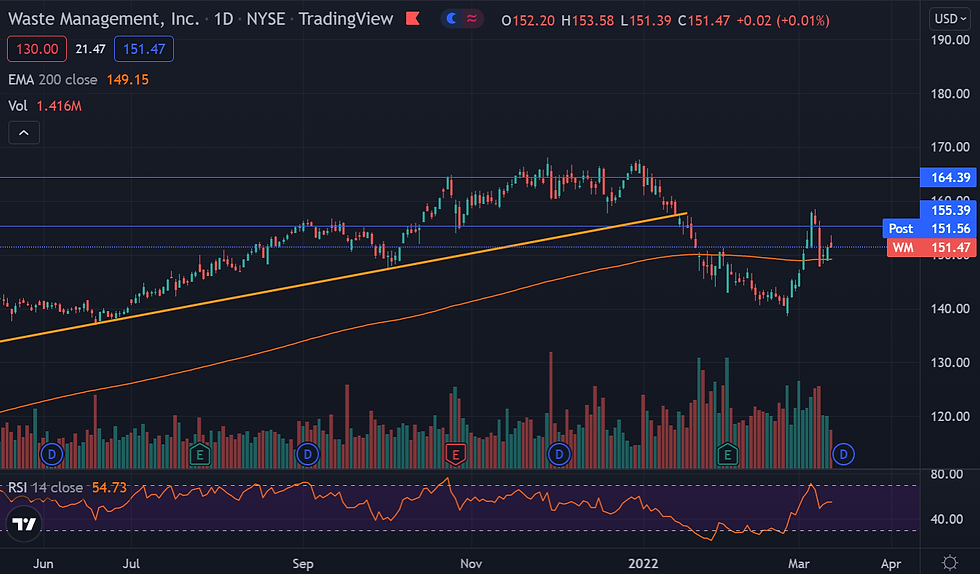Viewport: 980px width, 574px height.
Task: Select the Vol indicator label
Action: click(x=18, y=106)
